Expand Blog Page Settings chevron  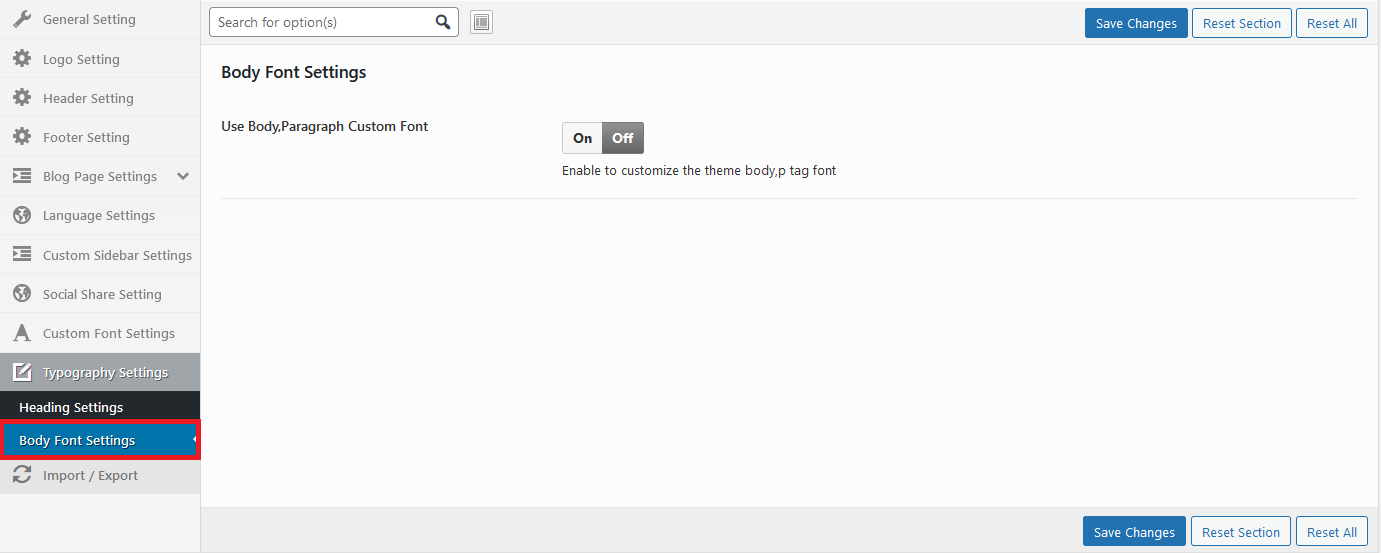coord(182,176)
